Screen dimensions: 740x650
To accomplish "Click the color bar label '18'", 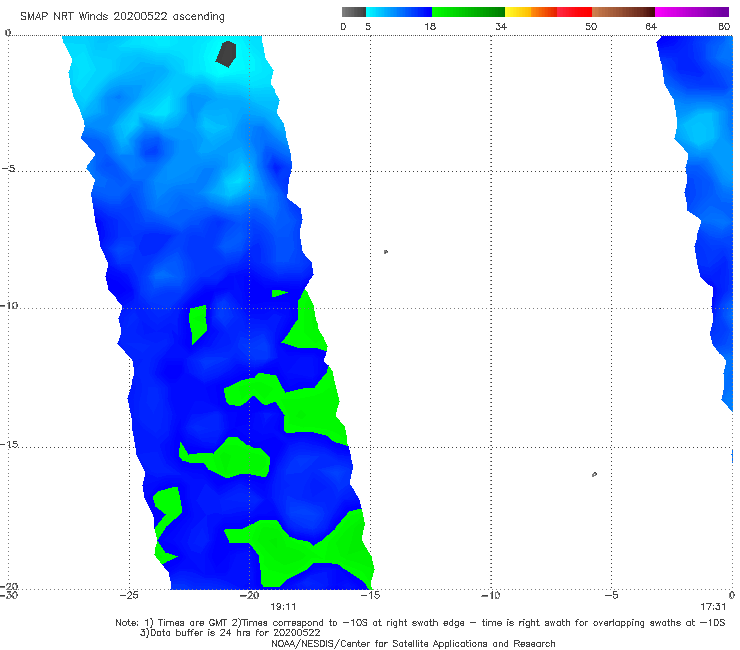I will [430, 26].
